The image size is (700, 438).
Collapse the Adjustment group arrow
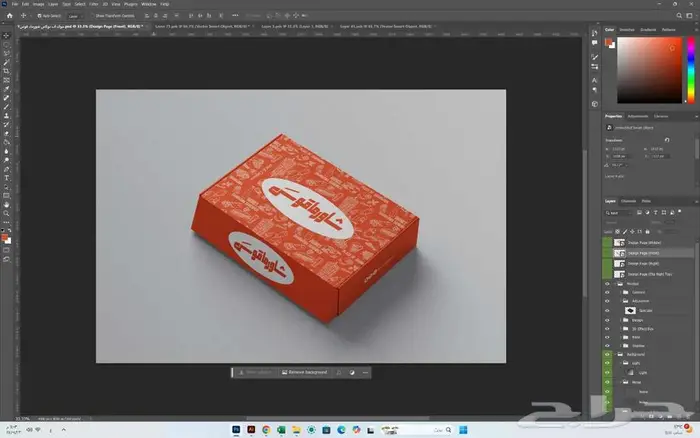(x=621, y=301)
